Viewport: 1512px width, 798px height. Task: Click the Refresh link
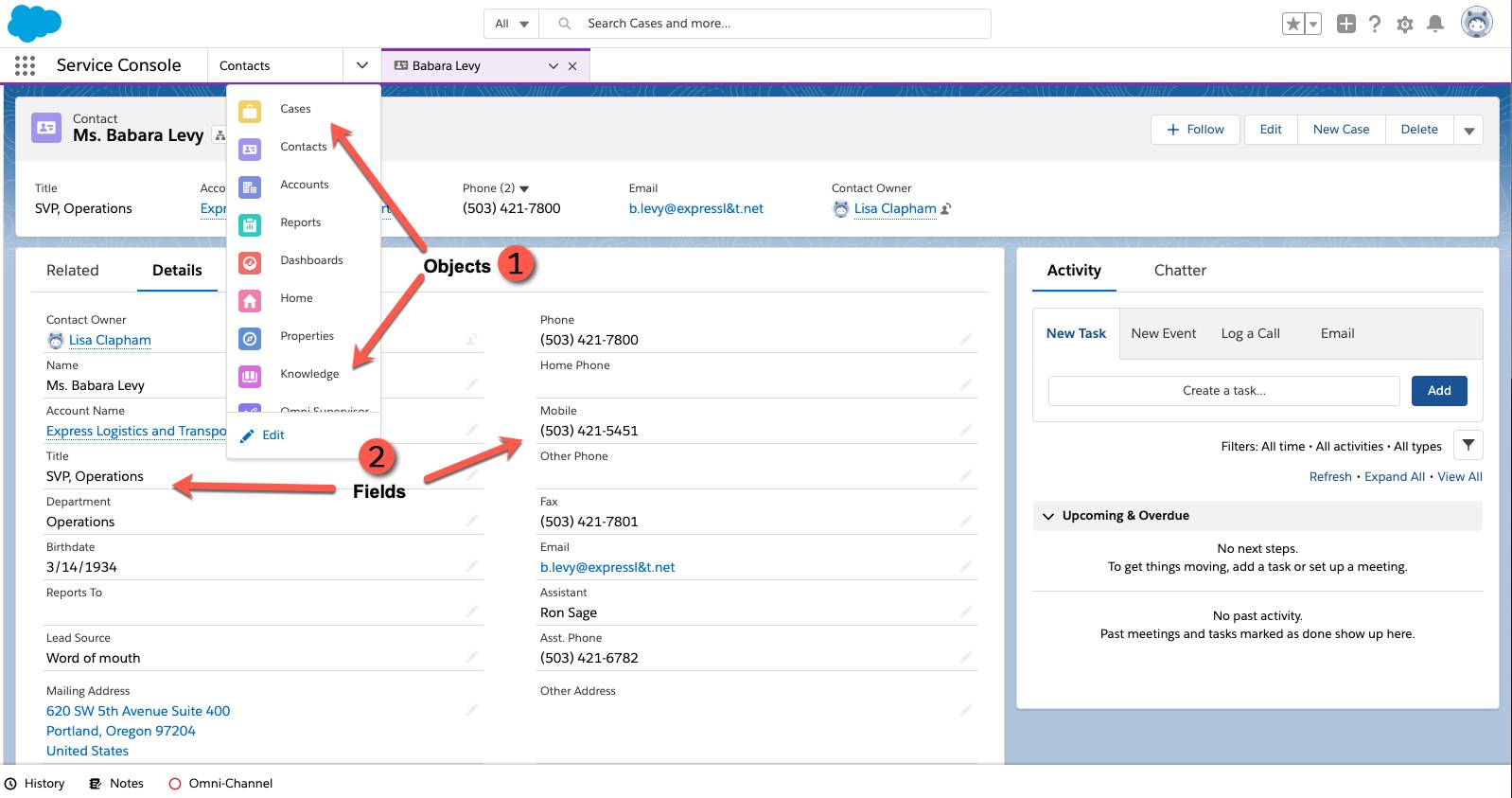[1330, 477]
